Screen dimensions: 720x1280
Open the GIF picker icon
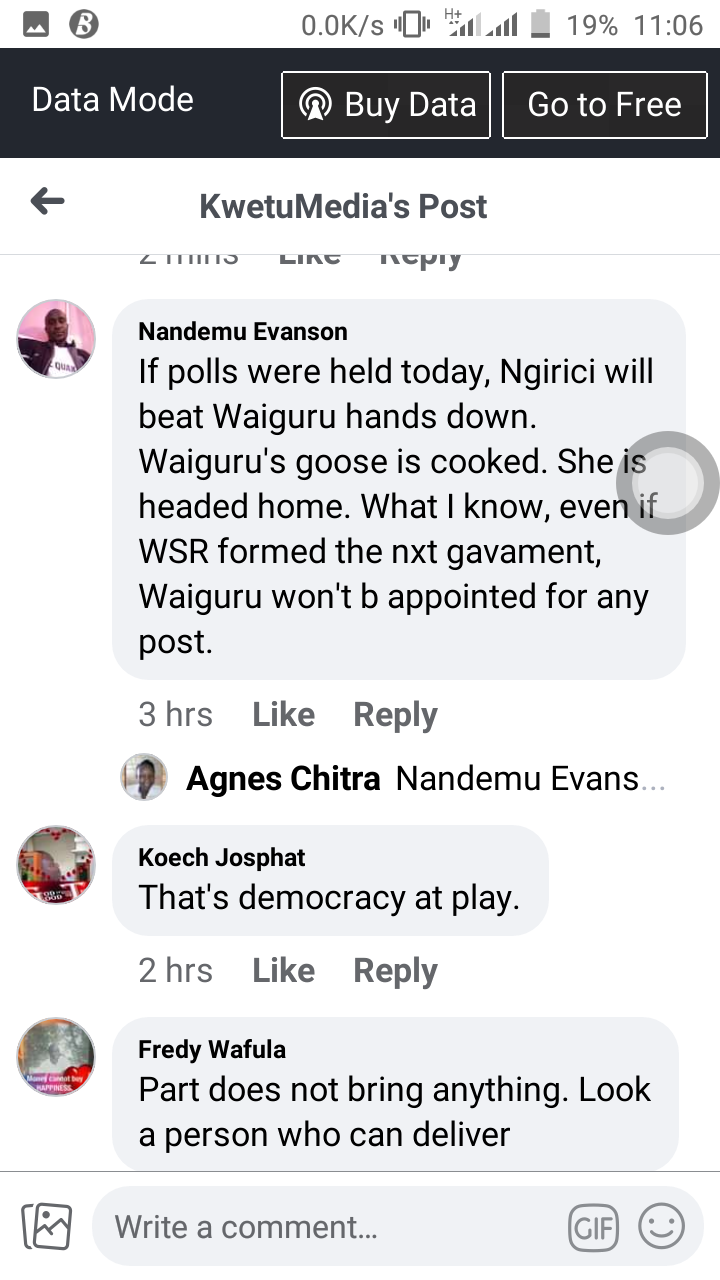[x=593, y=1227]
